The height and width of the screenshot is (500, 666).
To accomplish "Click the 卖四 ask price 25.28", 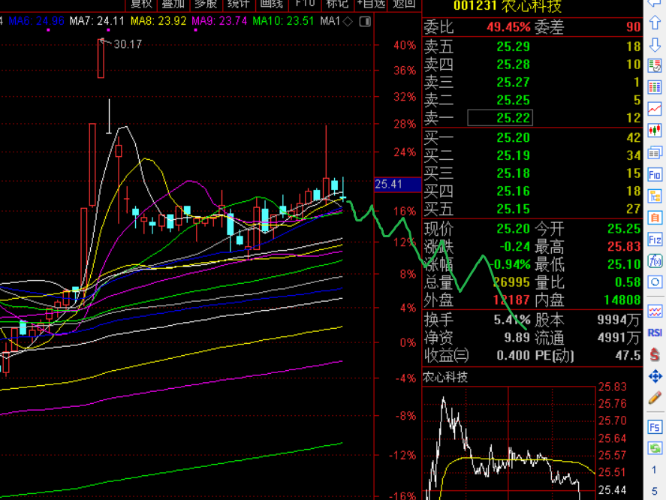I will 514,64.
